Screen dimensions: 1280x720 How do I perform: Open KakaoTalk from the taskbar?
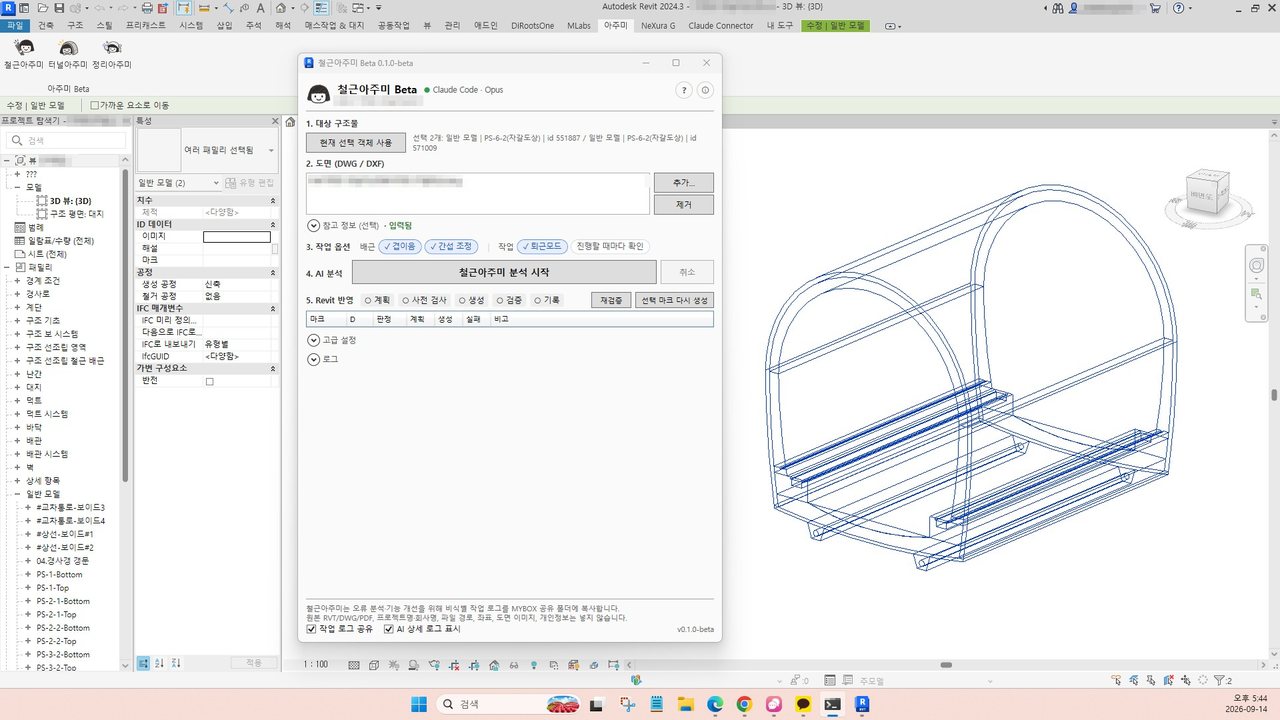(803, 704)
